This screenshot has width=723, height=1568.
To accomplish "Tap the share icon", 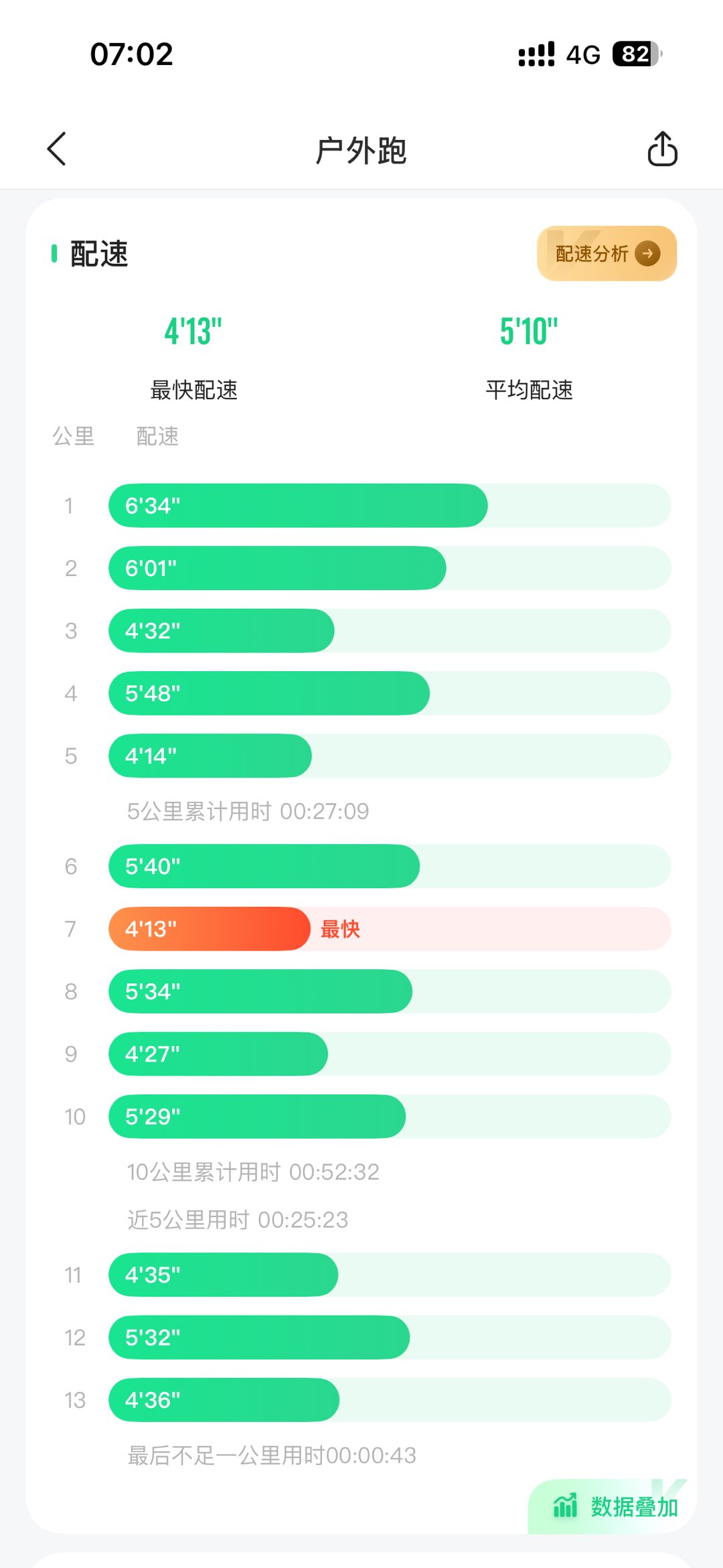I will pyautogui.click(x=662, y=149).
